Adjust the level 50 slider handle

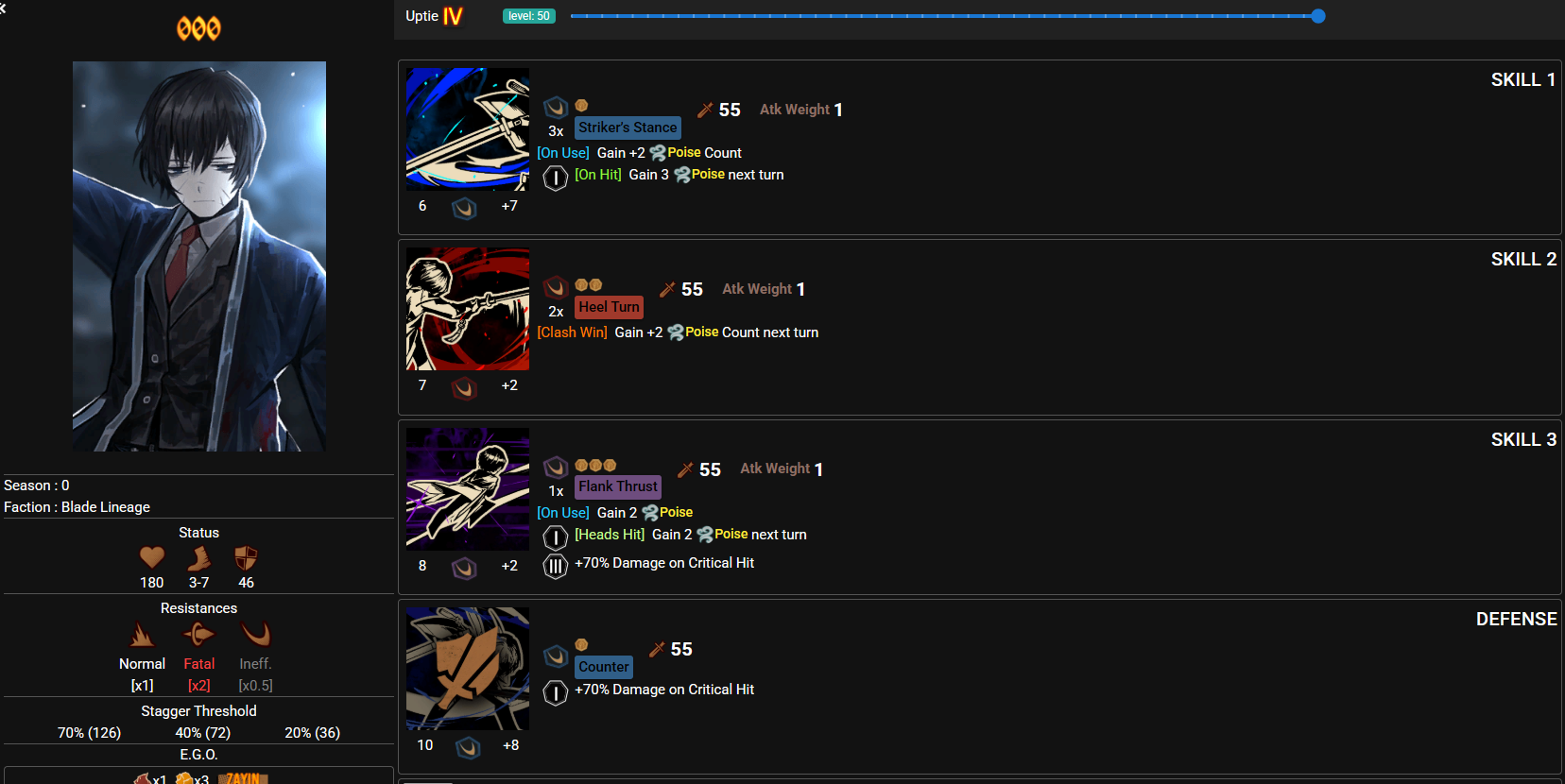pos(1318,16)
